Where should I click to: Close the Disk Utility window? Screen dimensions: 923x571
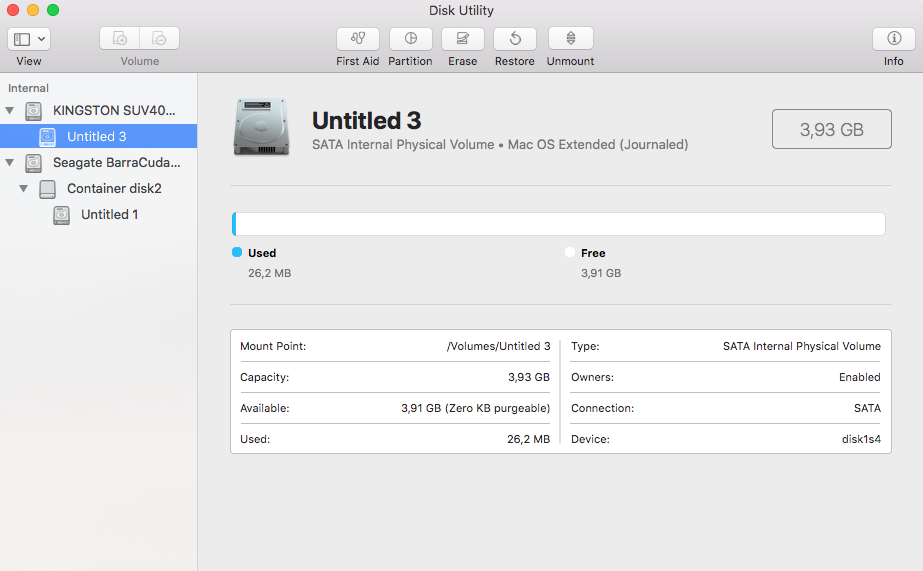(13, 10)
